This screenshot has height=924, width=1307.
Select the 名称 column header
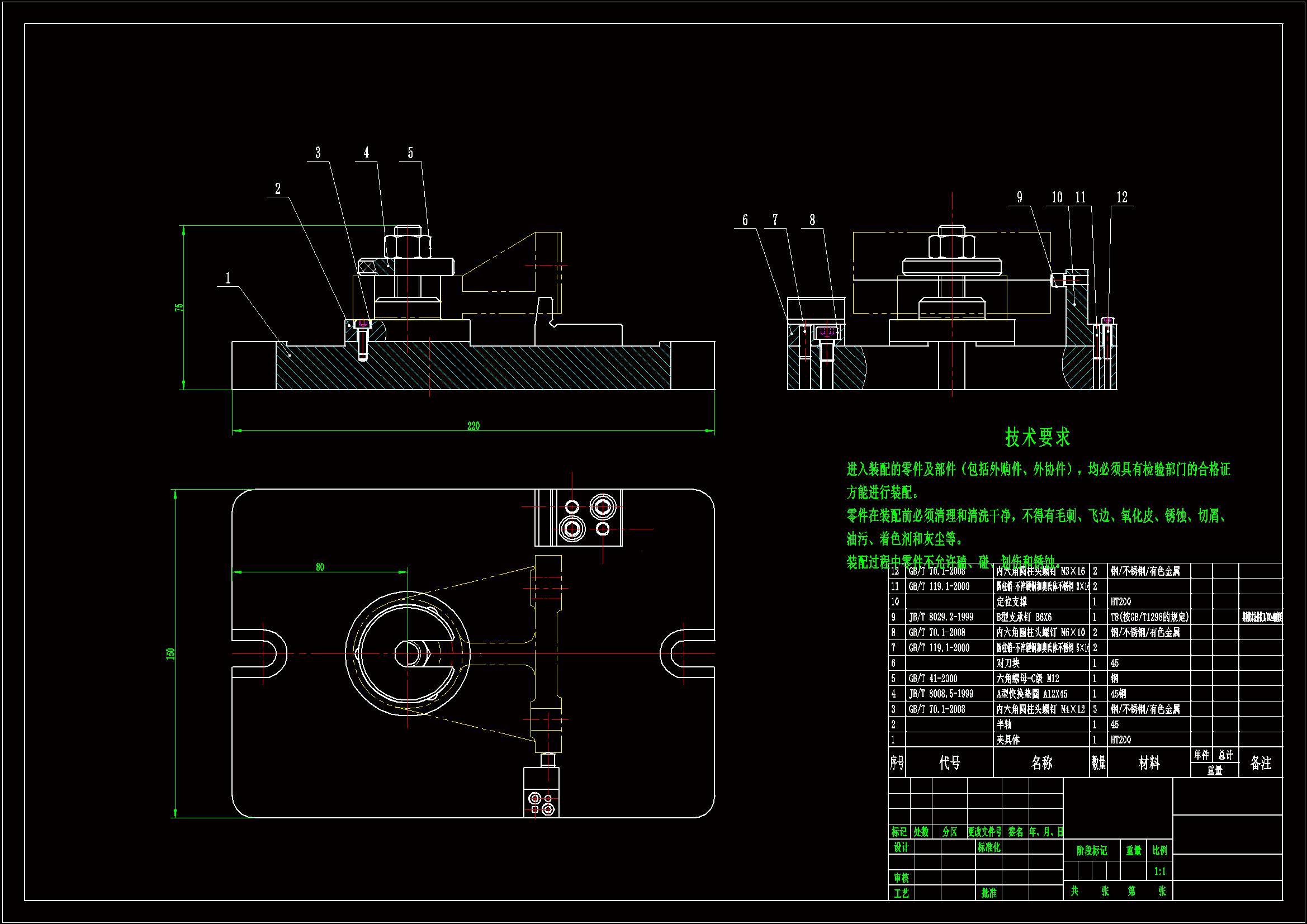[1041, 762]
